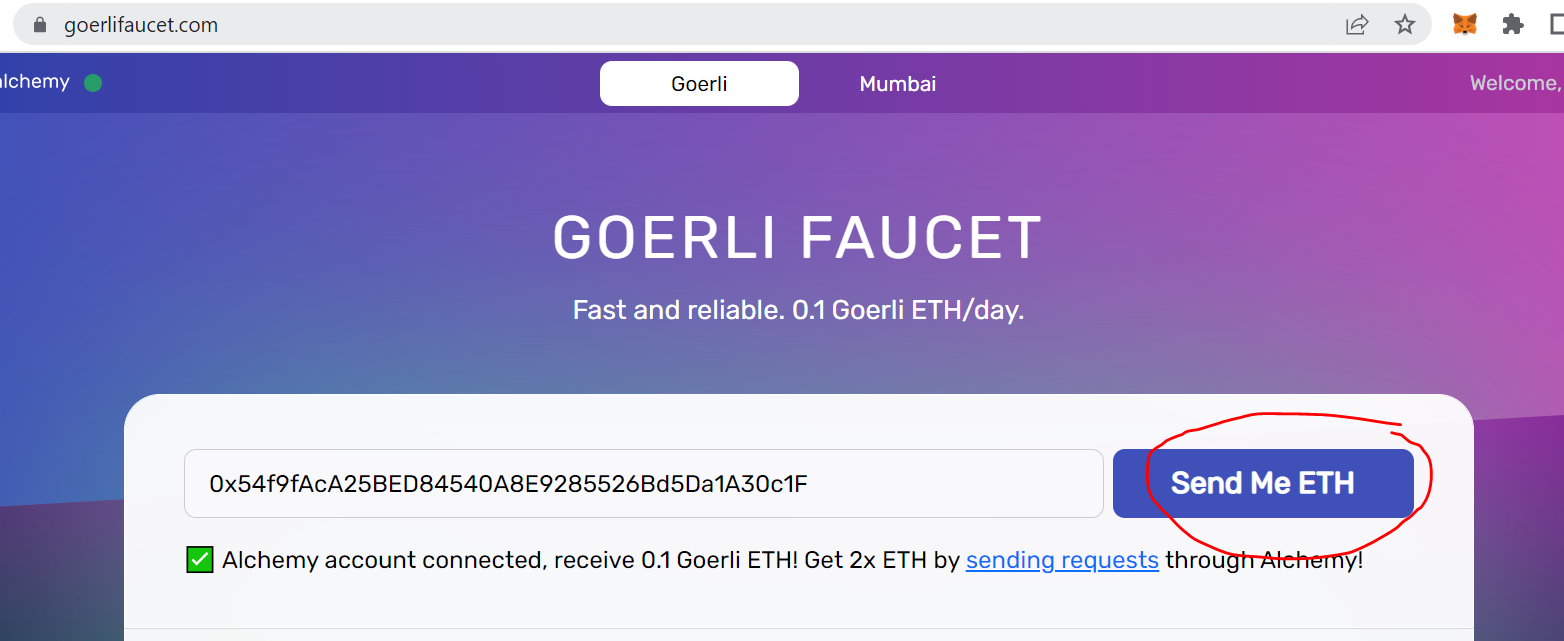Click empty area of browser address bar
The image size is (1564, 641).
point(780,25)
